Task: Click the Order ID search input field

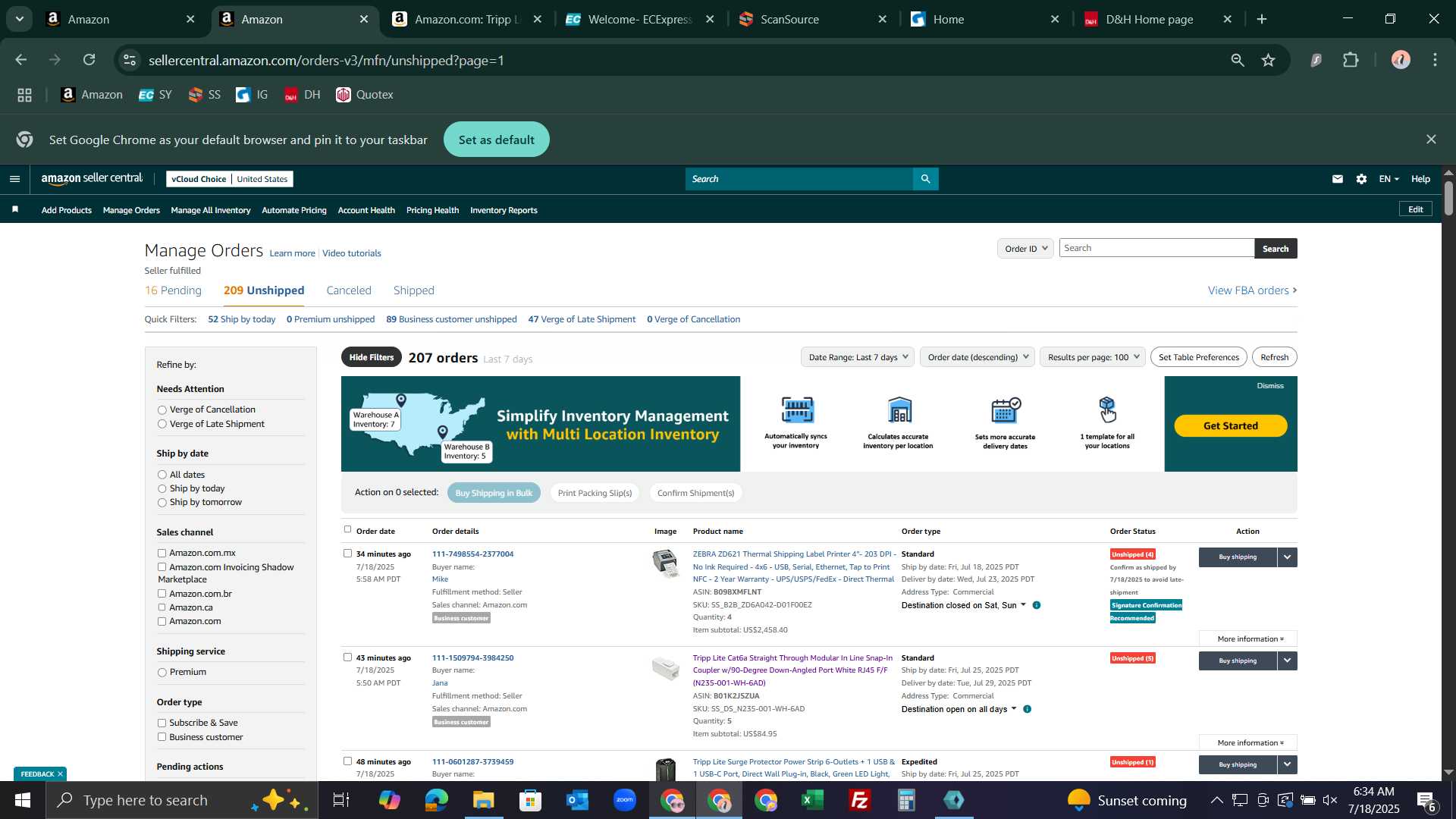Action: [x=1156, y=248]
